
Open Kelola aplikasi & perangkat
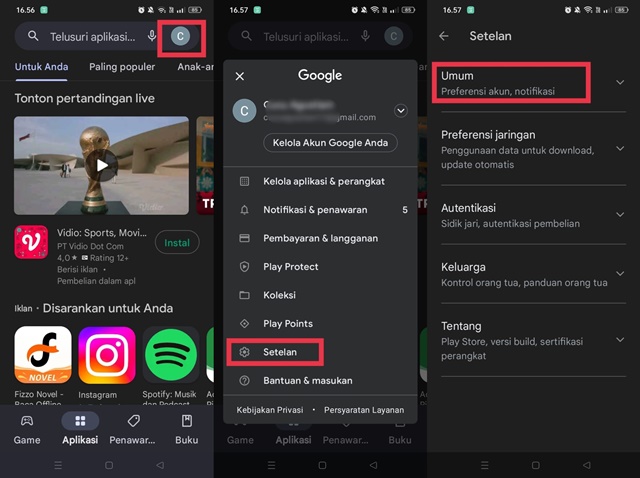click(320, 181)
